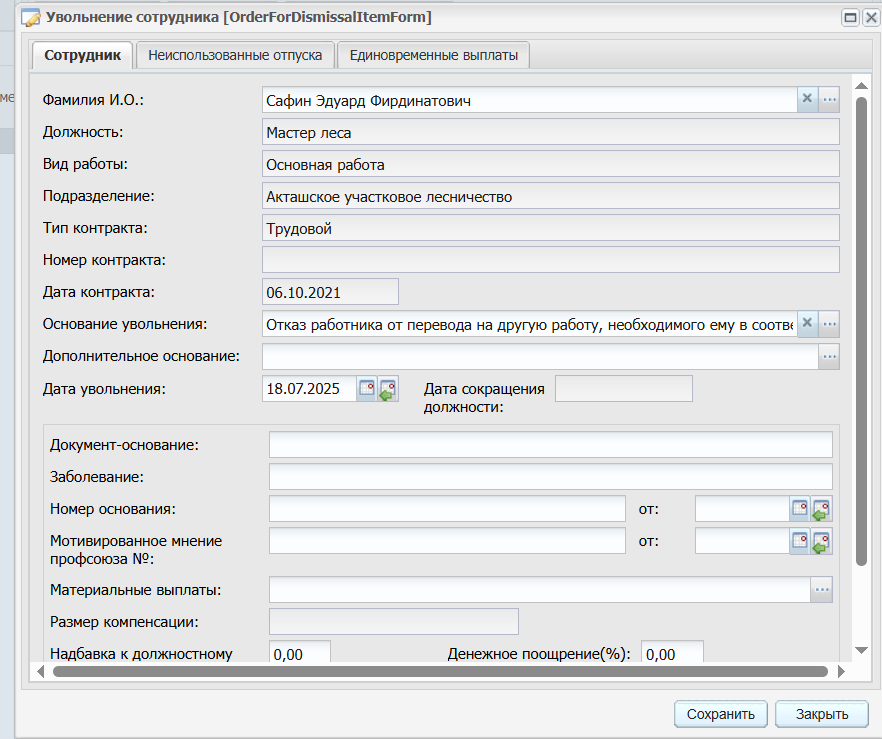Click the Документ-основание input field
Screen dimensions: 882x739
551,445
